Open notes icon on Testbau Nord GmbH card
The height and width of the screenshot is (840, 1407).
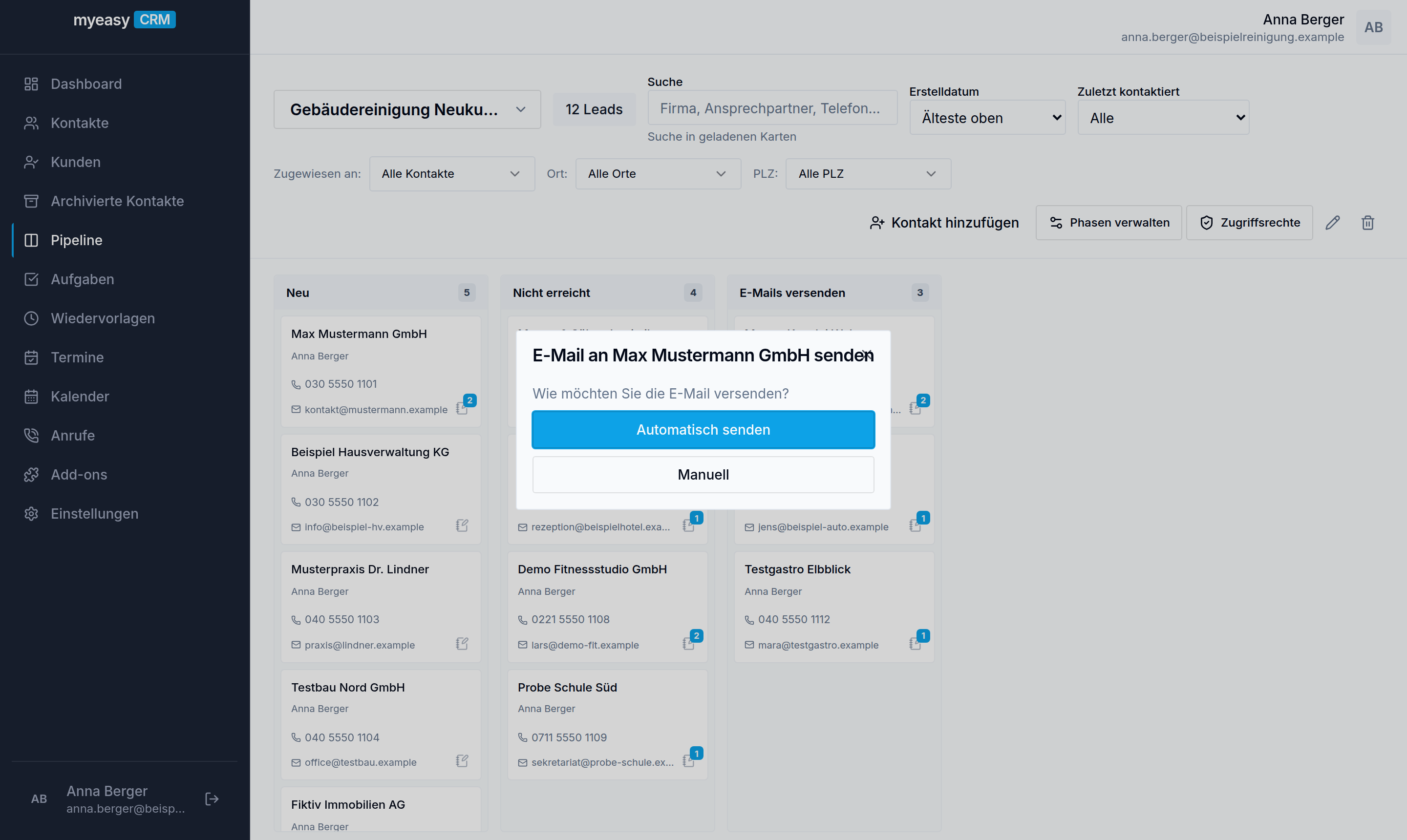(x=463, y=761)
